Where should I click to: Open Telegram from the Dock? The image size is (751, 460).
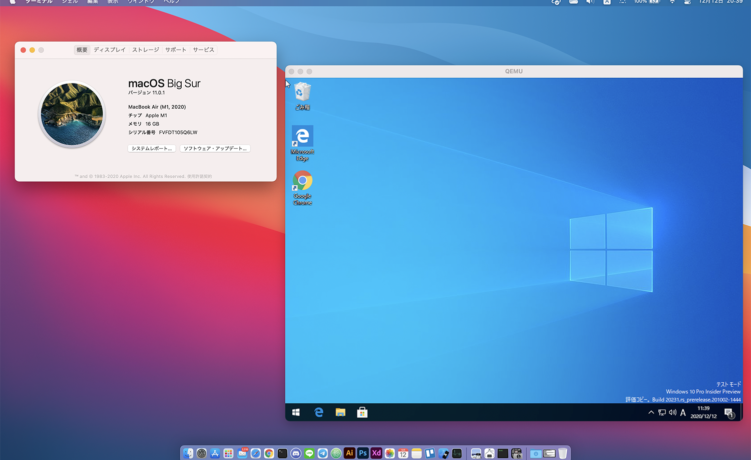tap(323, 453)
